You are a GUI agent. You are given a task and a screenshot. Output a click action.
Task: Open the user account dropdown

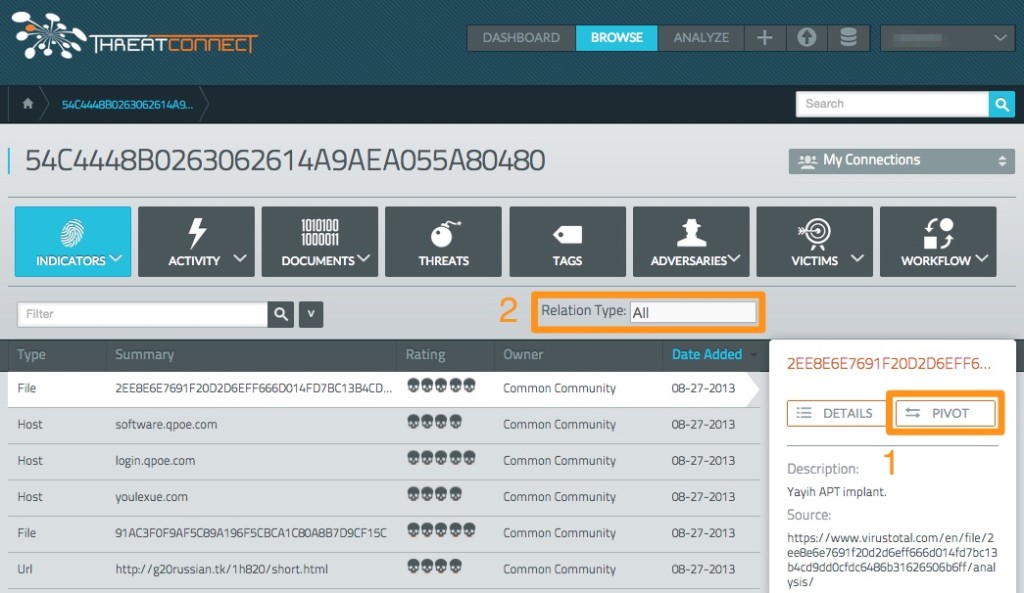click(x=947, y=38)
